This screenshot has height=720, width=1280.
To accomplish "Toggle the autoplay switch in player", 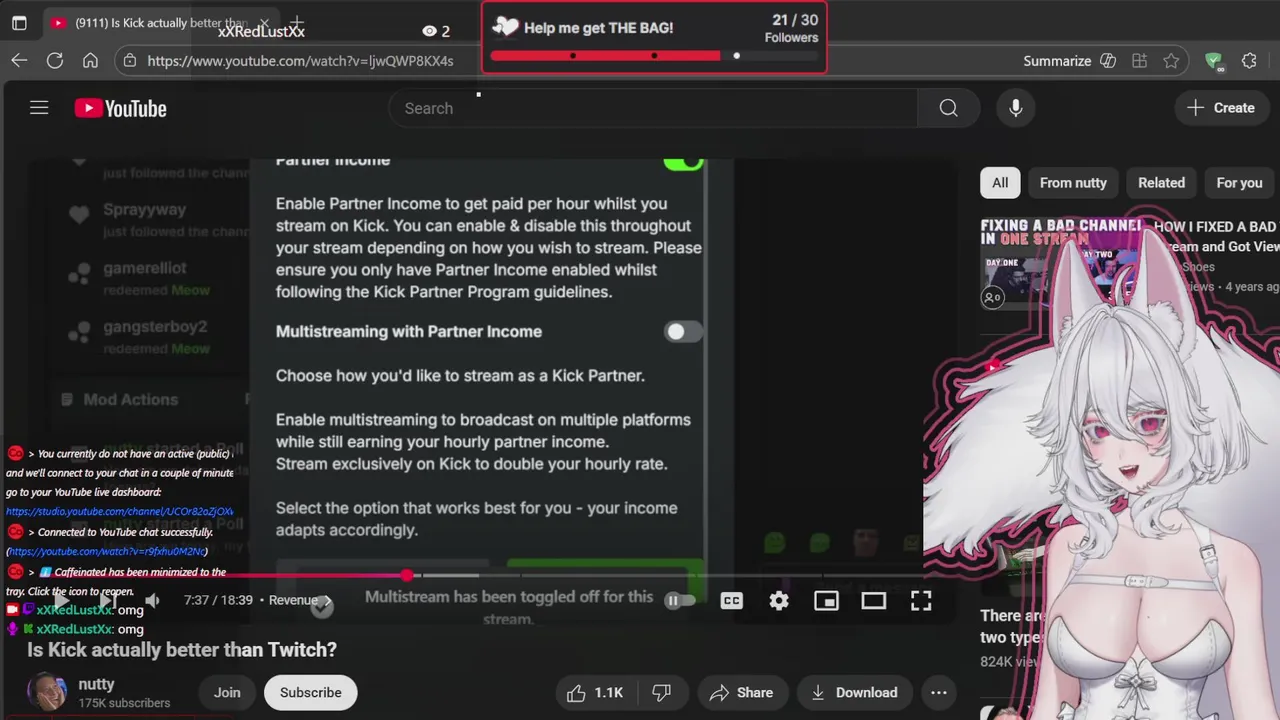I will (679, 600).
